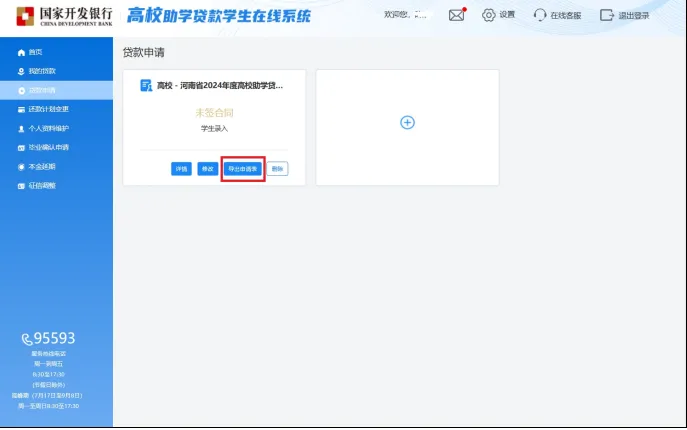Click the 修改 button on the loan card
Viewport: 687px width, 430px height.
click(x=207, y=169)
